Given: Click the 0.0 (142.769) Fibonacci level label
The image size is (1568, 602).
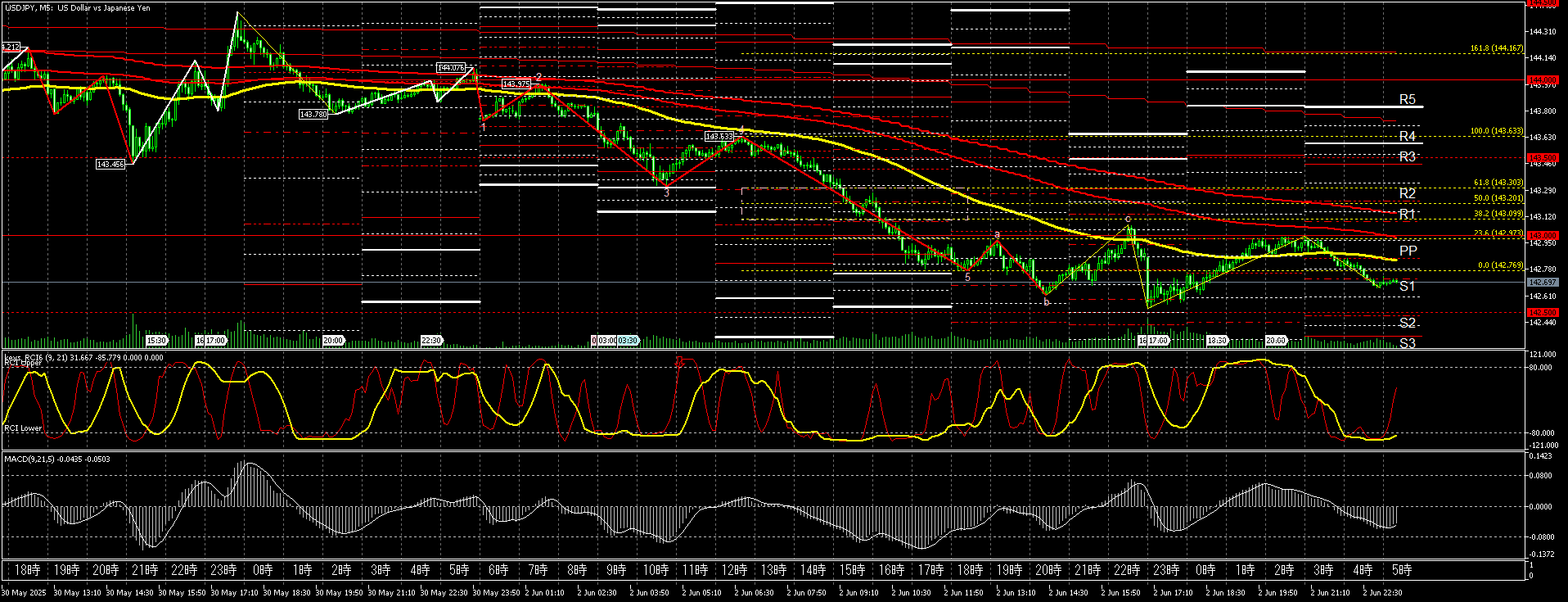Looking at the screenshot, I should 1500,265.
